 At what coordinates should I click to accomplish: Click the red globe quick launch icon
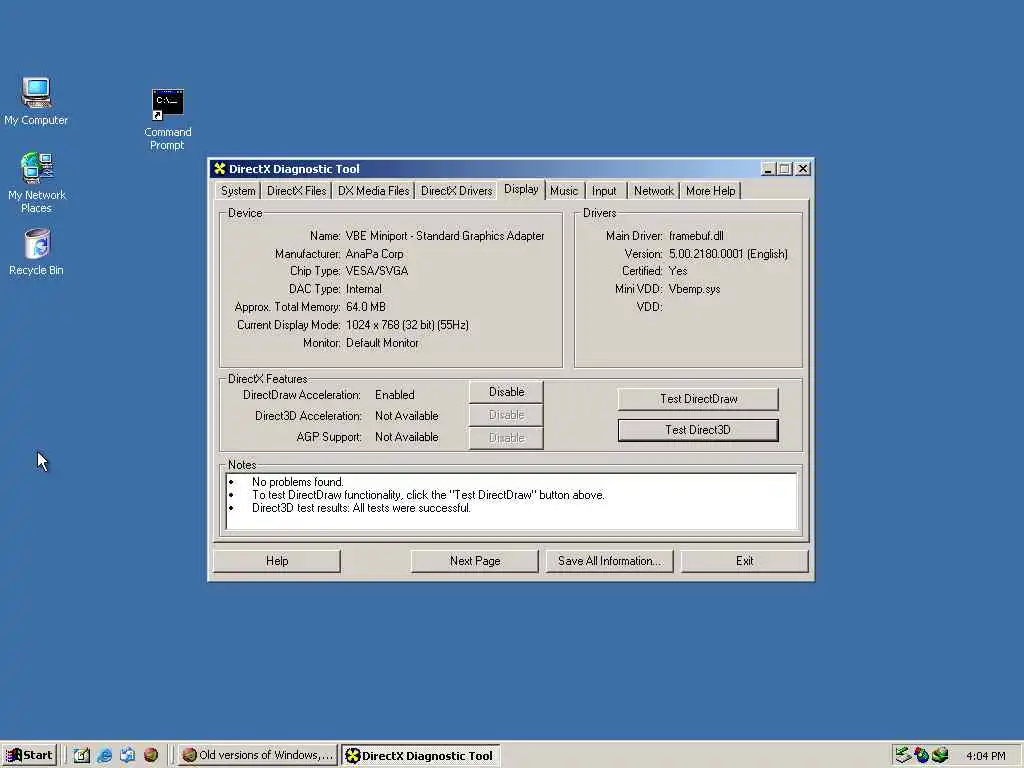151,755
